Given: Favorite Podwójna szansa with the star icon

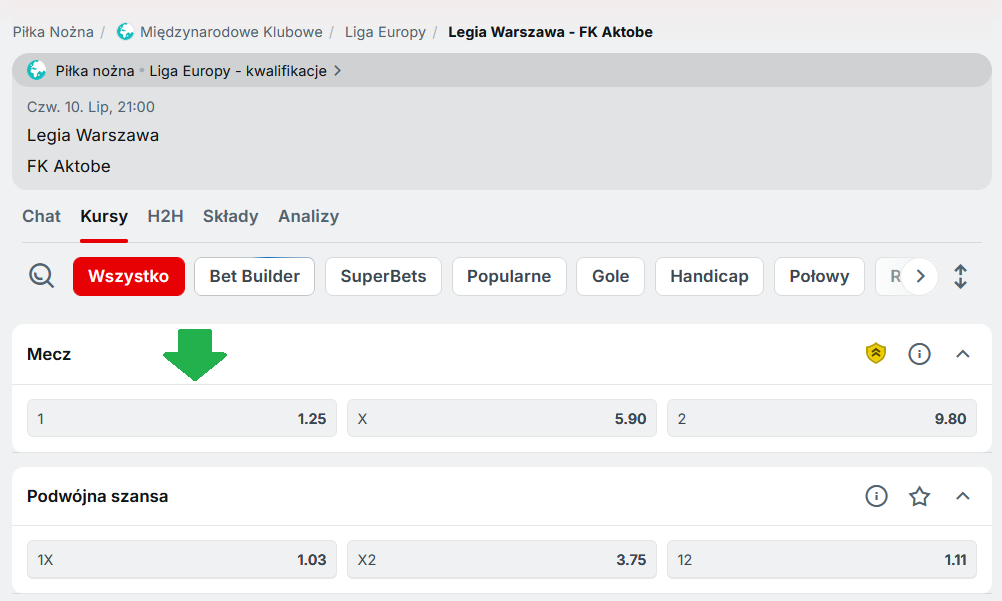Looking at the screenshot, I should point(920,496).
